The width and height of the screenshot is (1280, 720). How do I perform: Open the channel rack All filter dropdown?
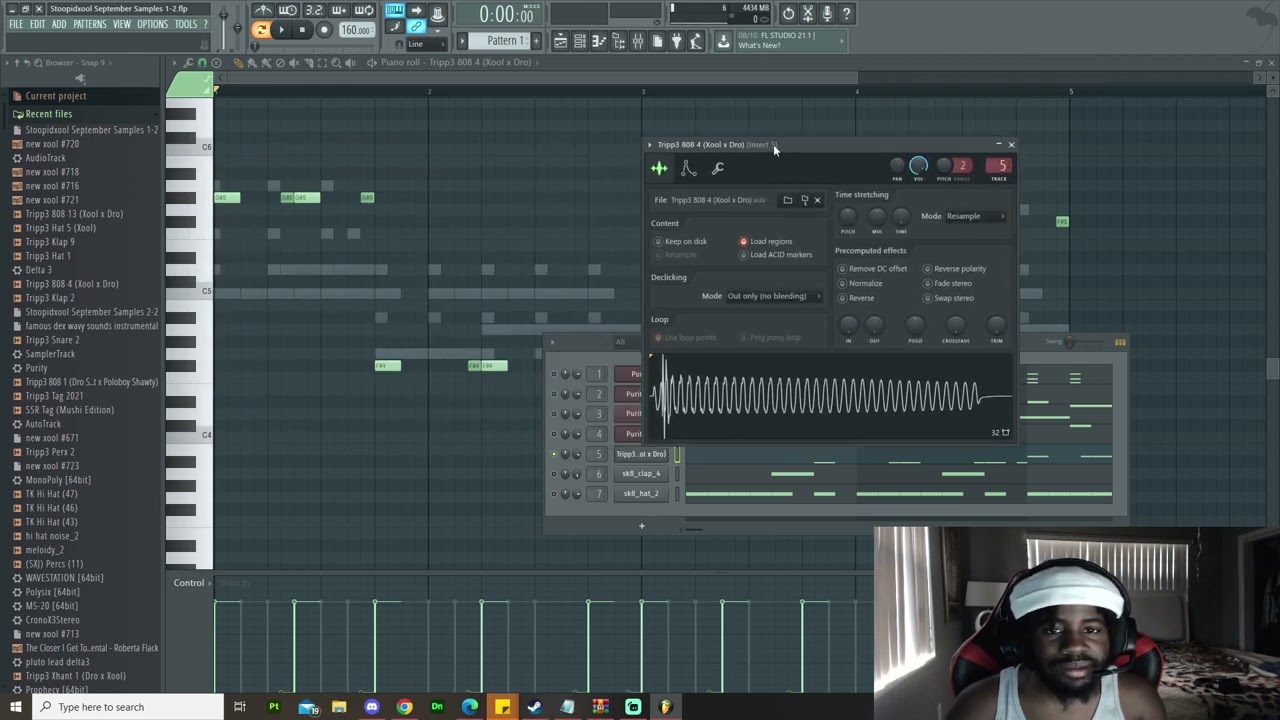pos(620,342)
